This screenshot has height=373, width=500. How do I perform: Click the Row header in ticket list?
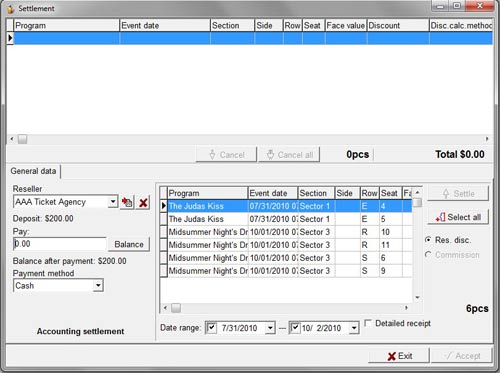click(370, 193)
